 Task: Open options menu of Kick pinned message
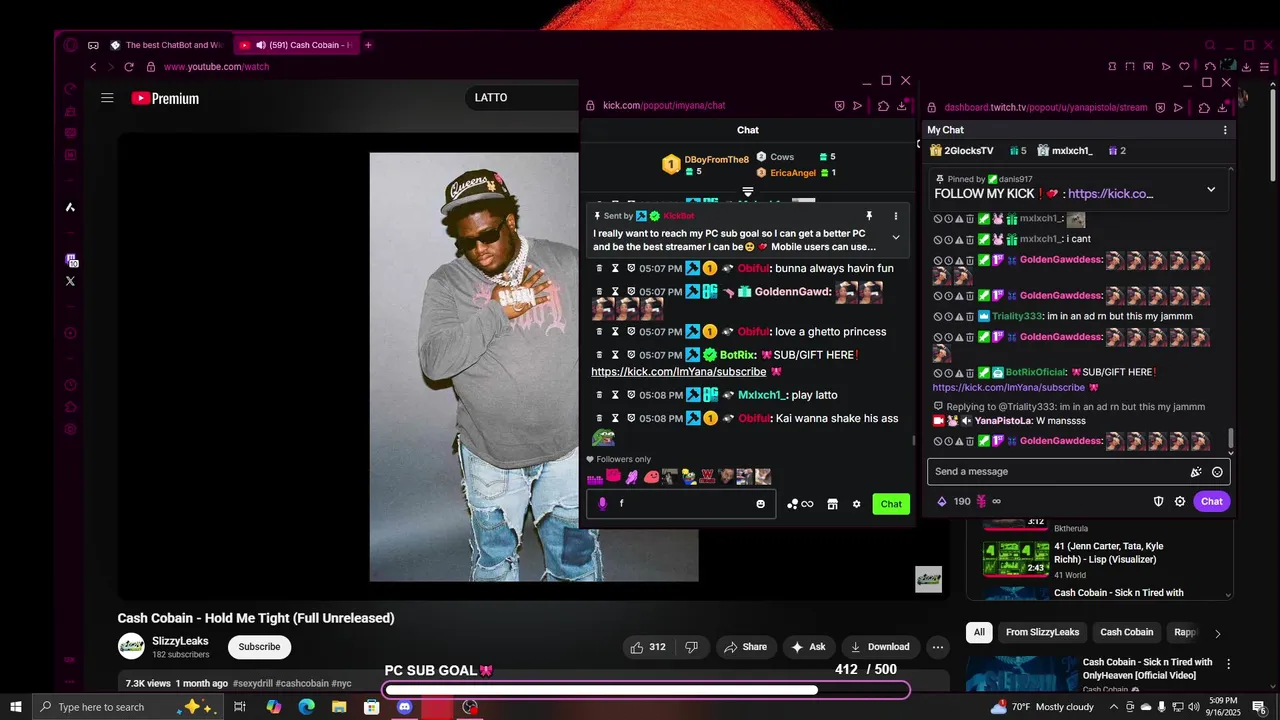coord(895,216)
